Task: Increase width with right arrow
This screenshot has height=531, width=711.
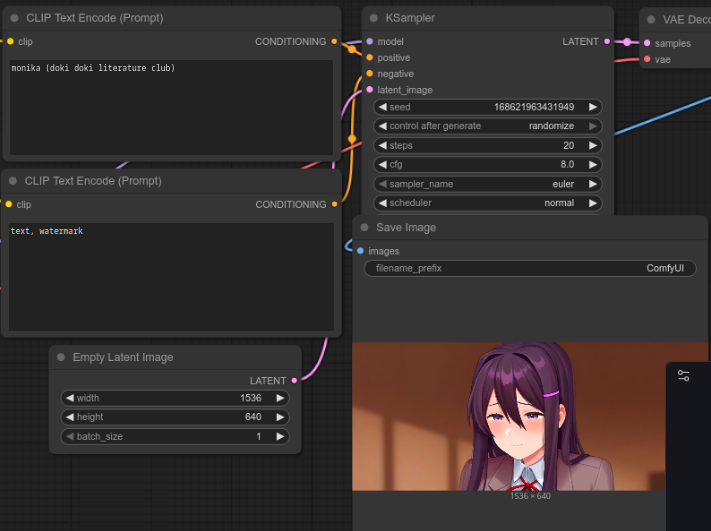Action: click(280, 398)
